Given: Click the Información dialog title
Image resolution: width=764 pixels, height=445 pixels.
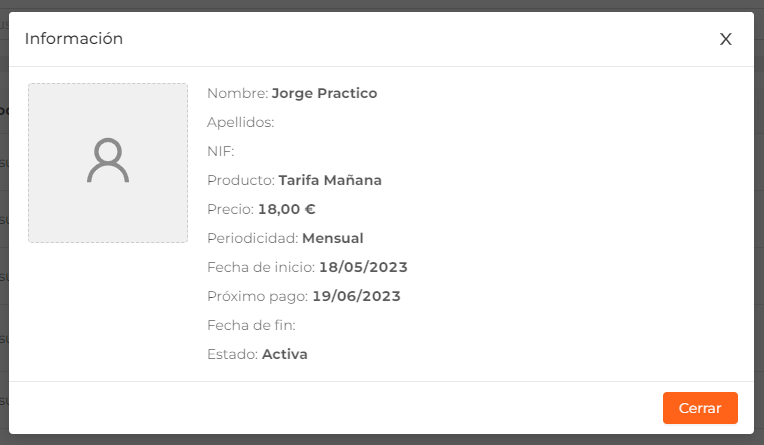Looking at the screenshot, I should [74, 39].
